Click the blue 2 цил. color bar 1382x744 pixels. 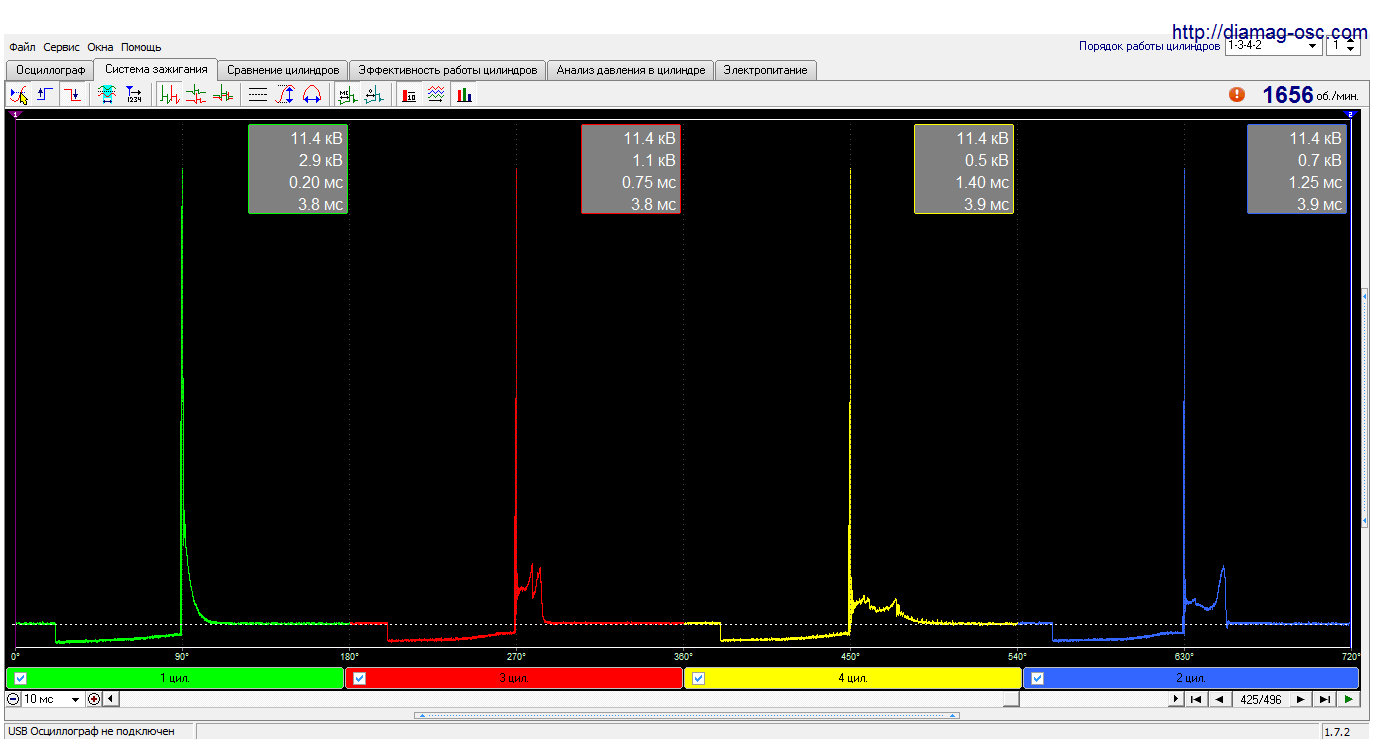point(1191,678)
